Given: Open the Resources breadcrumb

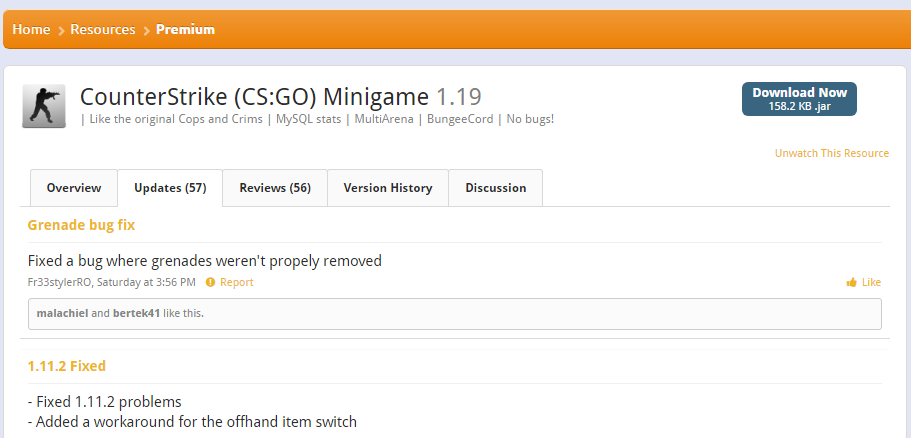Looking at the screenshot, I should click(x=103, y=29).
